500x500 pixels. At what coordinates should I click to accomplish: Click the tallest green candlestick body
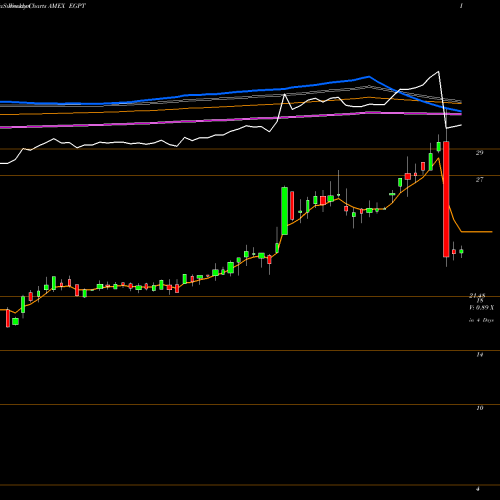tap(285, 211)
